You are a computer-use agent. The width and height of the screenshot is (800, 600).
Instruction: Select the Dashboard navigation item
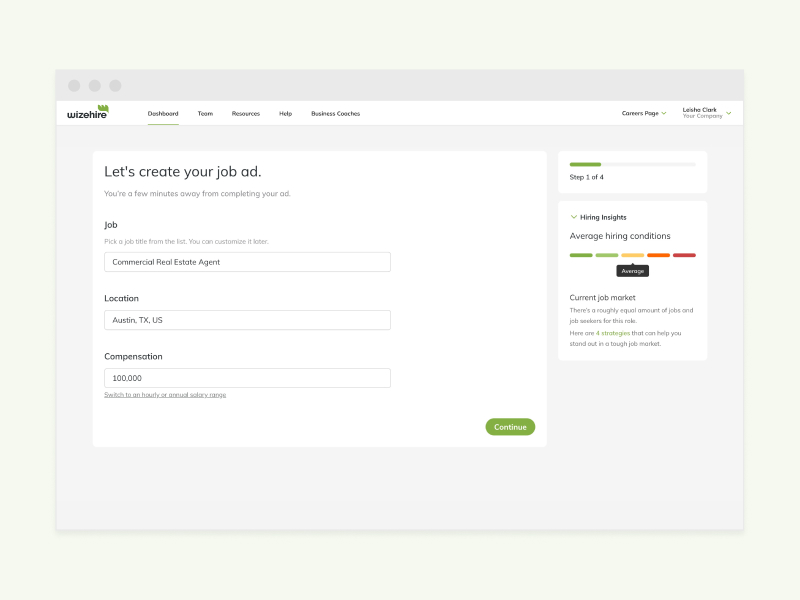pos(163,113)
